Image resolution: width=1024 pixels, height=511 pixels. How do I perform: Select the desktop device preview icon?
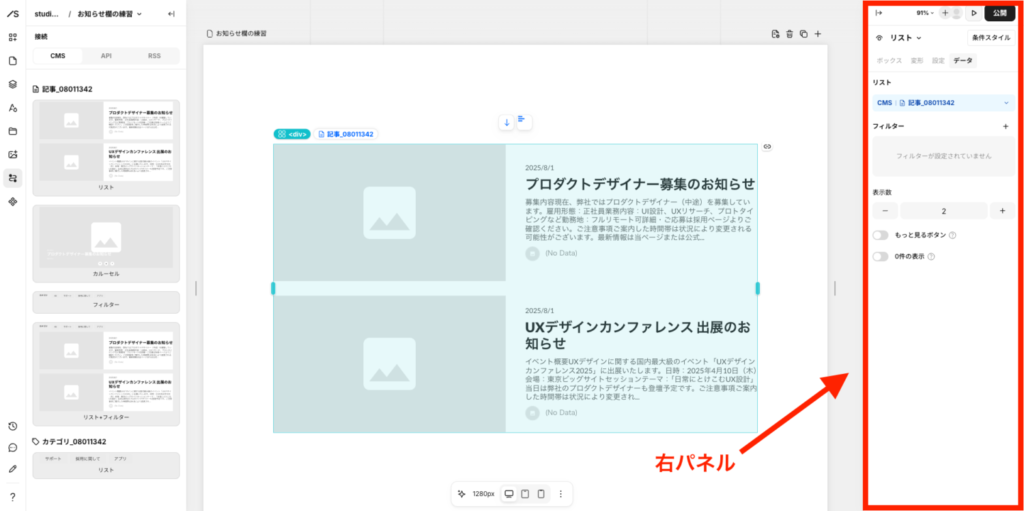tap(508, 494)
